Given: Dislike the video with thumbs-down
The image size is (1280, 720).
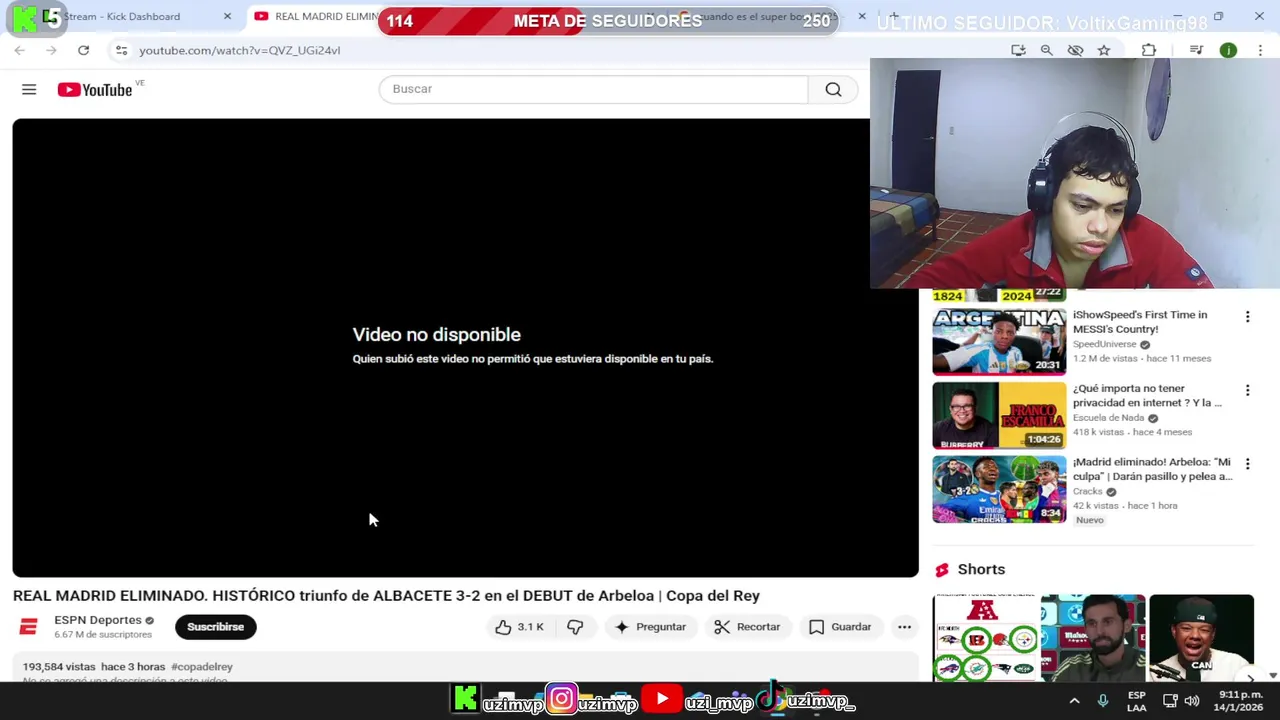Looking at the screenshot, I should 575,627.
